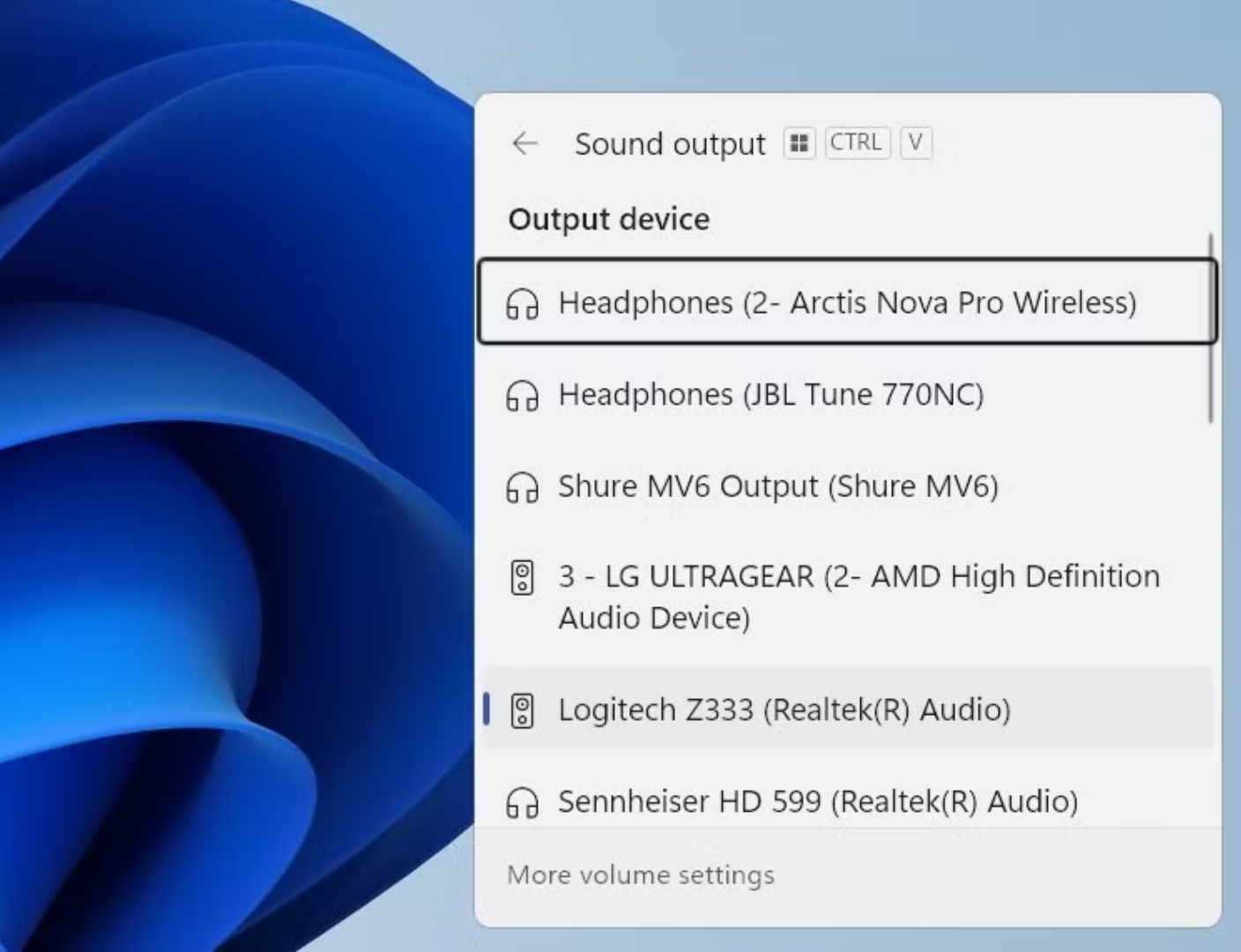Click headphones icon beside Sennheiser HD 599
1241x952 pixels.
(x=522, y=802)
